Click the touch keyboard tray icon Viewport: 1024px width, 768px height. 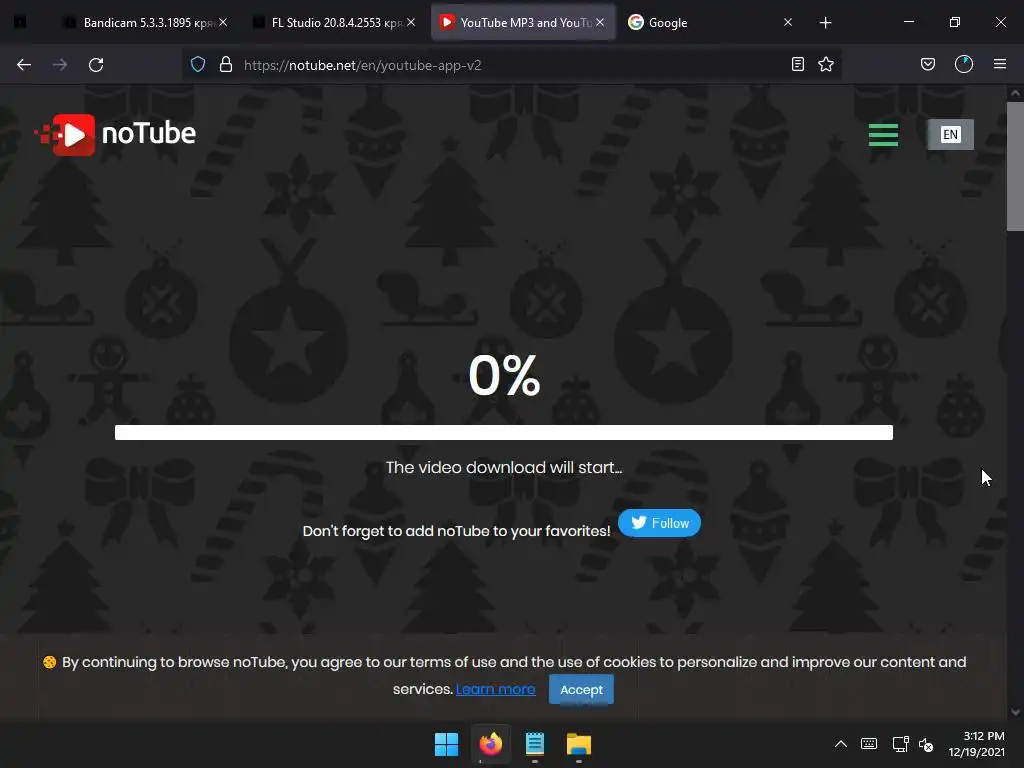pos(869,744)
